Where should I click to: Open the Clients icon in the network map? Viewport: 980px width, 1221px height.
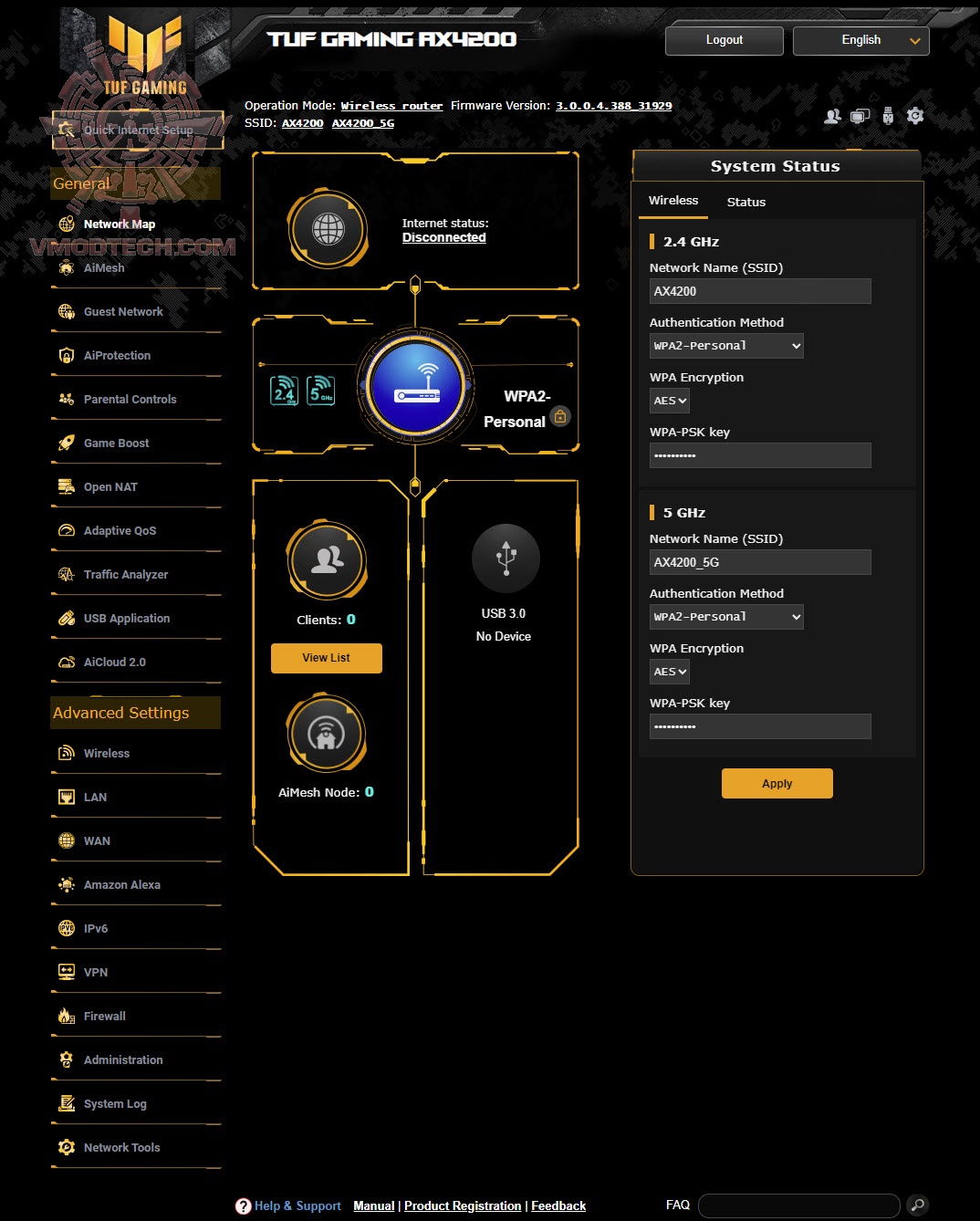pyautogui.click(x=327, y=561)
